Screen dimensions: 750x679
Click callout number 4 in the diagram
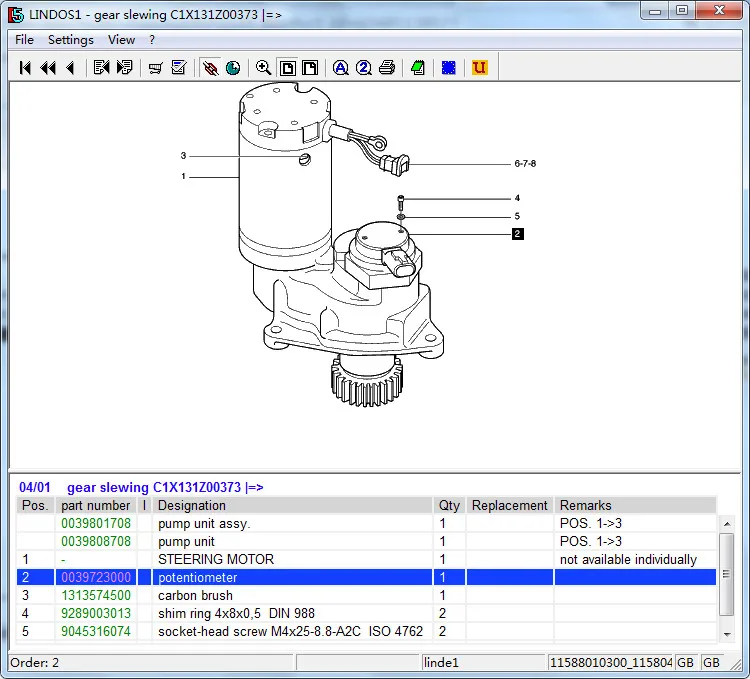coord(517,198)
